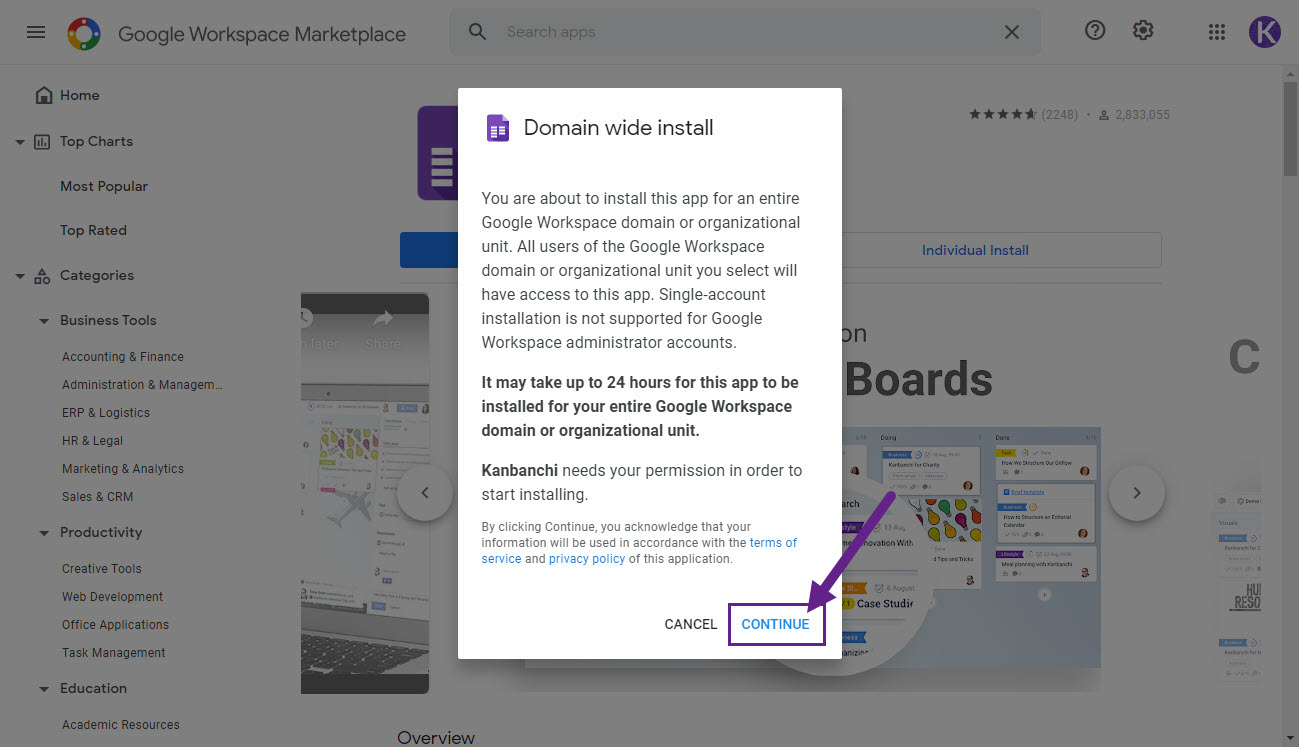Click the Top Charts chart icon

click(x=42, y=141)
